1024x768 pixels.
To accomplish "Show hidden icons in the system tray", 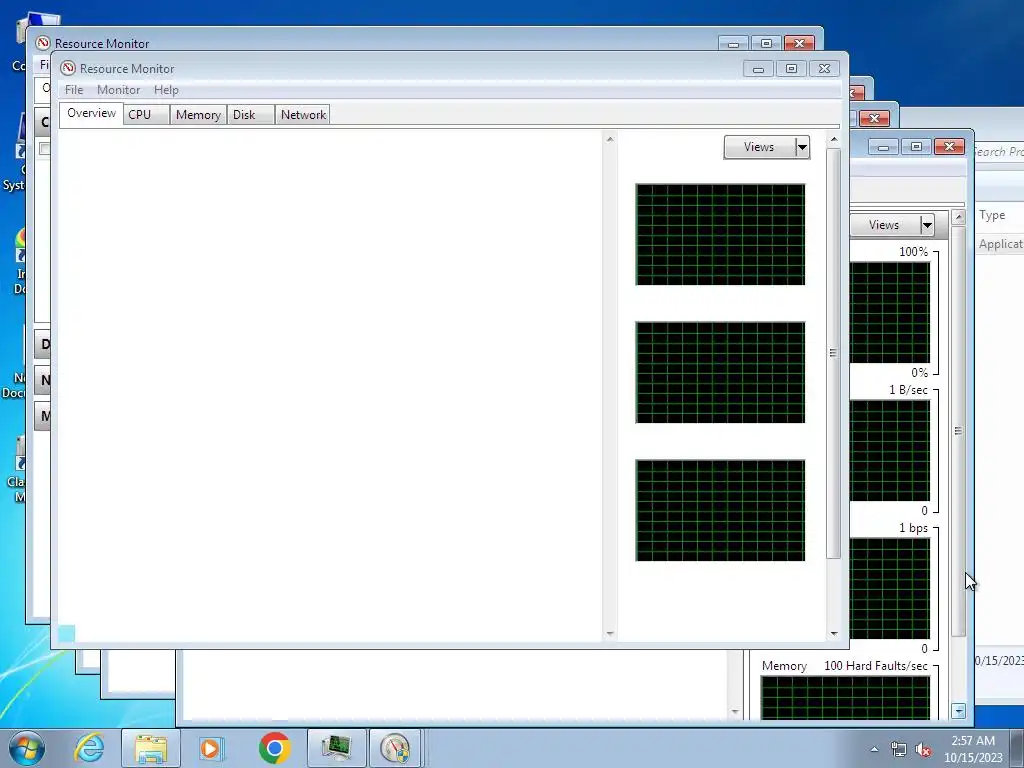I will [x=874, y=750].
